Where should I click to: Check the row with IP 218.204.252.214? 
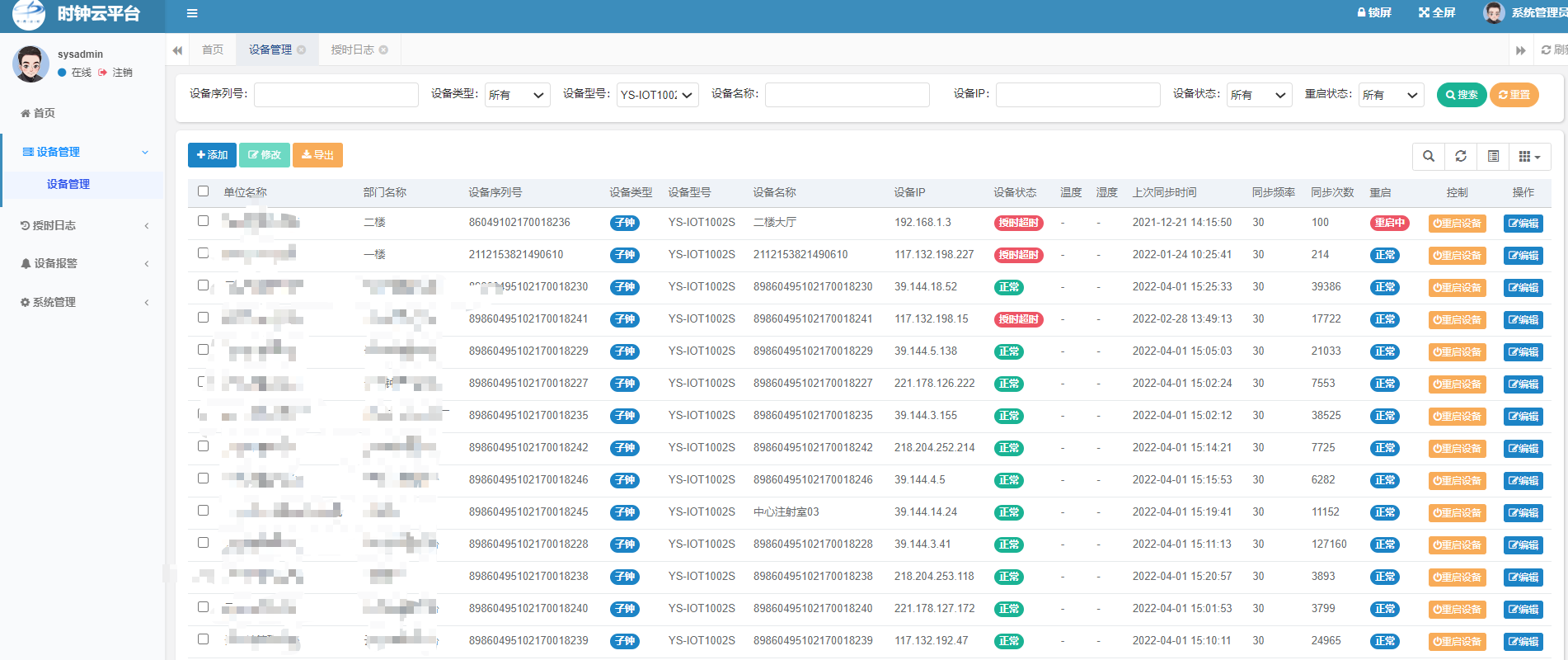click(204, 446)
